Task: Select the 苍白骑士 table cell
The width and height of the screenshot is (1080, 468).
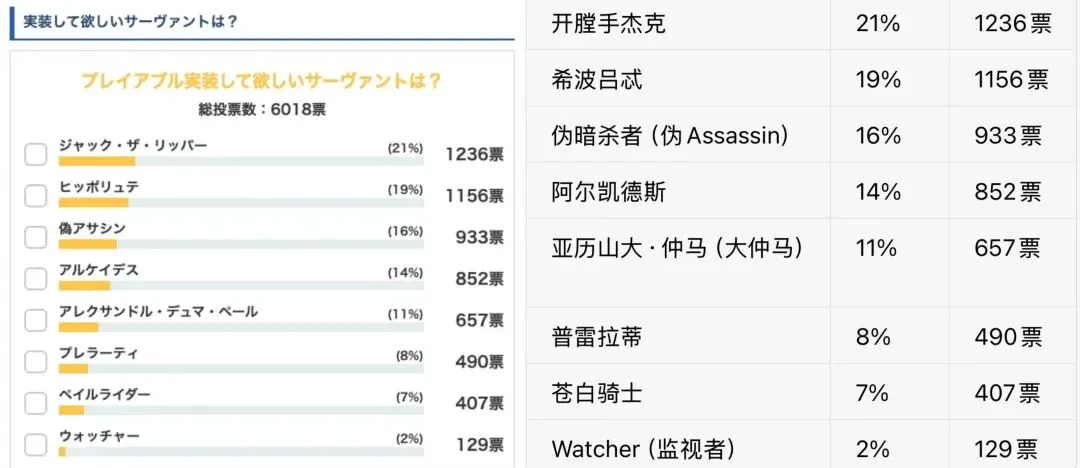Action: [596, 393]
